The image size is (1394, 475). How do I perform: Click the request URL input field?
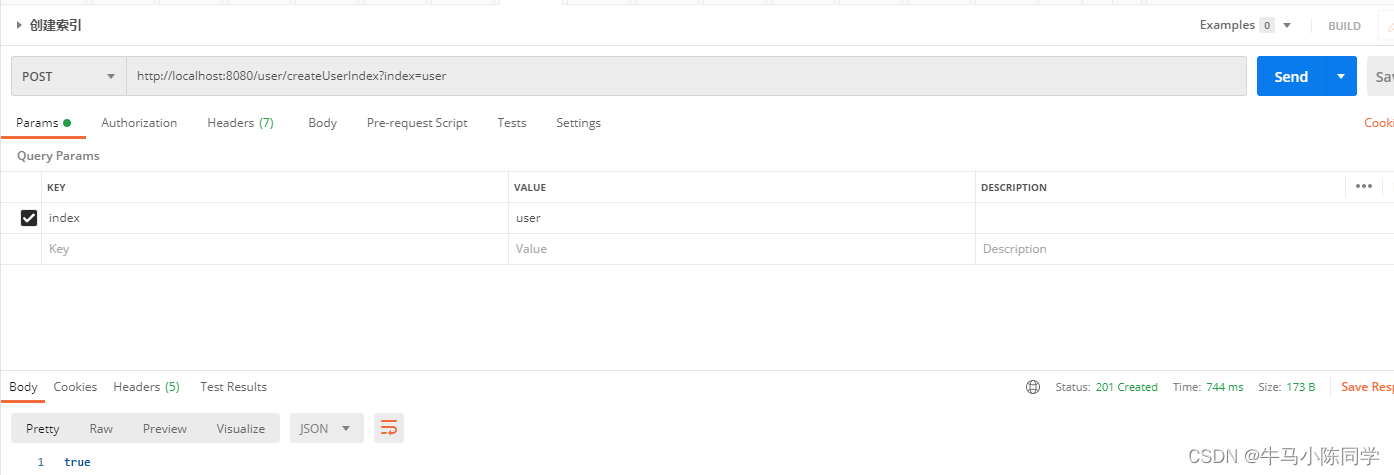(686, 76)
